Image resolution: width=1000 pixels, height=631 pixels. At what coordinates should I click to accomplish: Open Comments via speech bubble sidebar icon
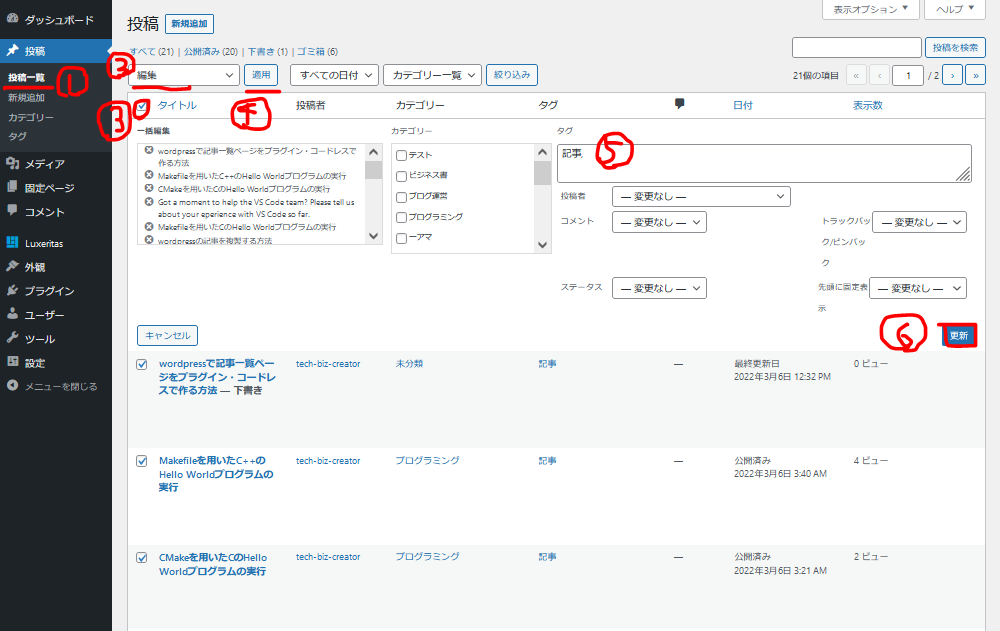[12, 211]
